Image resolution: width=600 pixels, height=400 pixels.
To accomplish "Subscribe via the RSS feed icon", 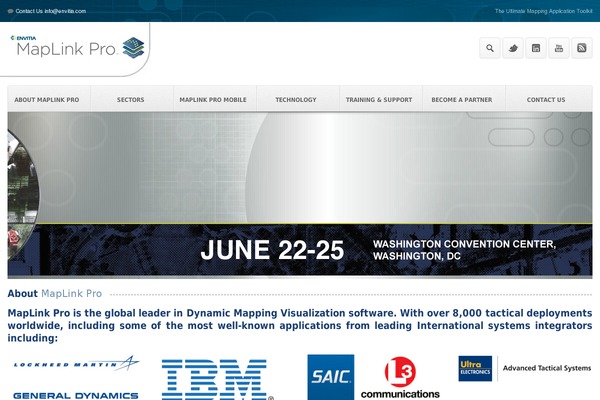I will coord(582,48).
